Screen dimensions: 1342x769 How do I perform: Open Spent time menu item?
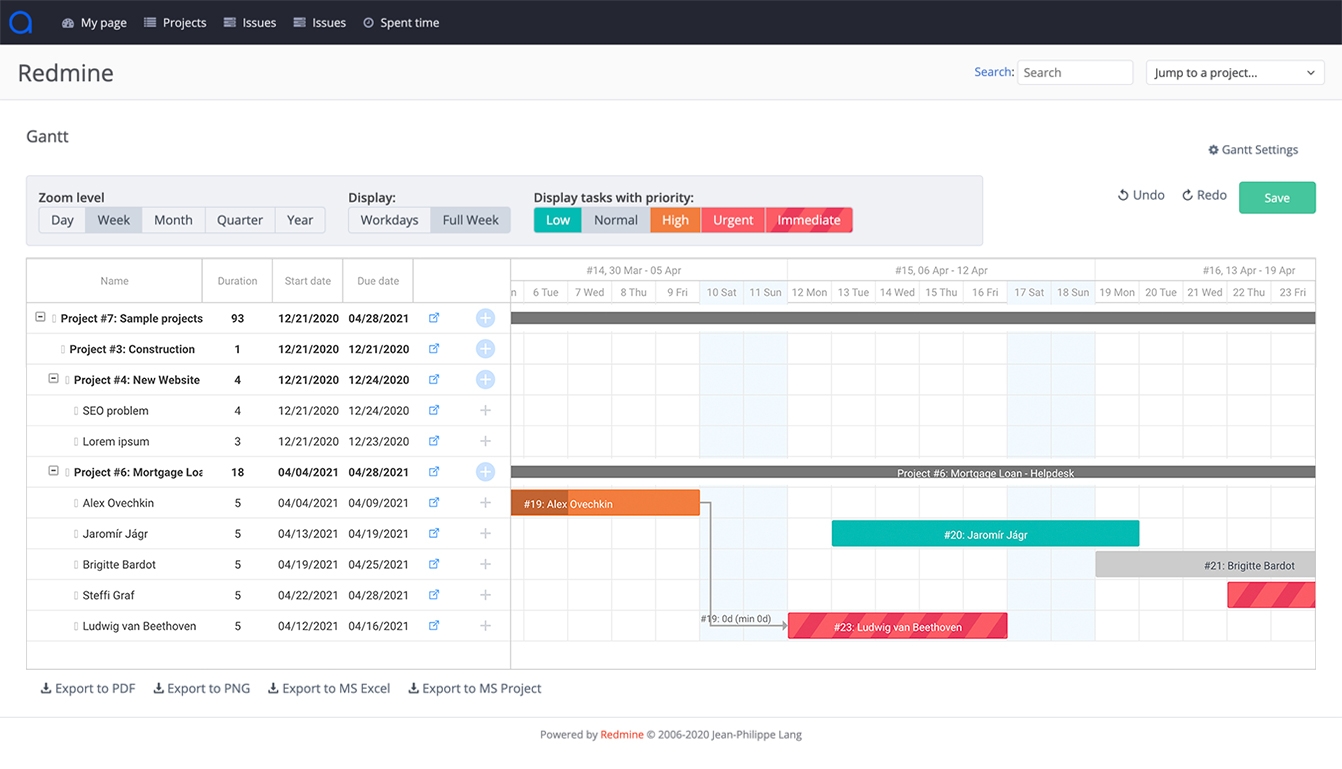point(401,22)
